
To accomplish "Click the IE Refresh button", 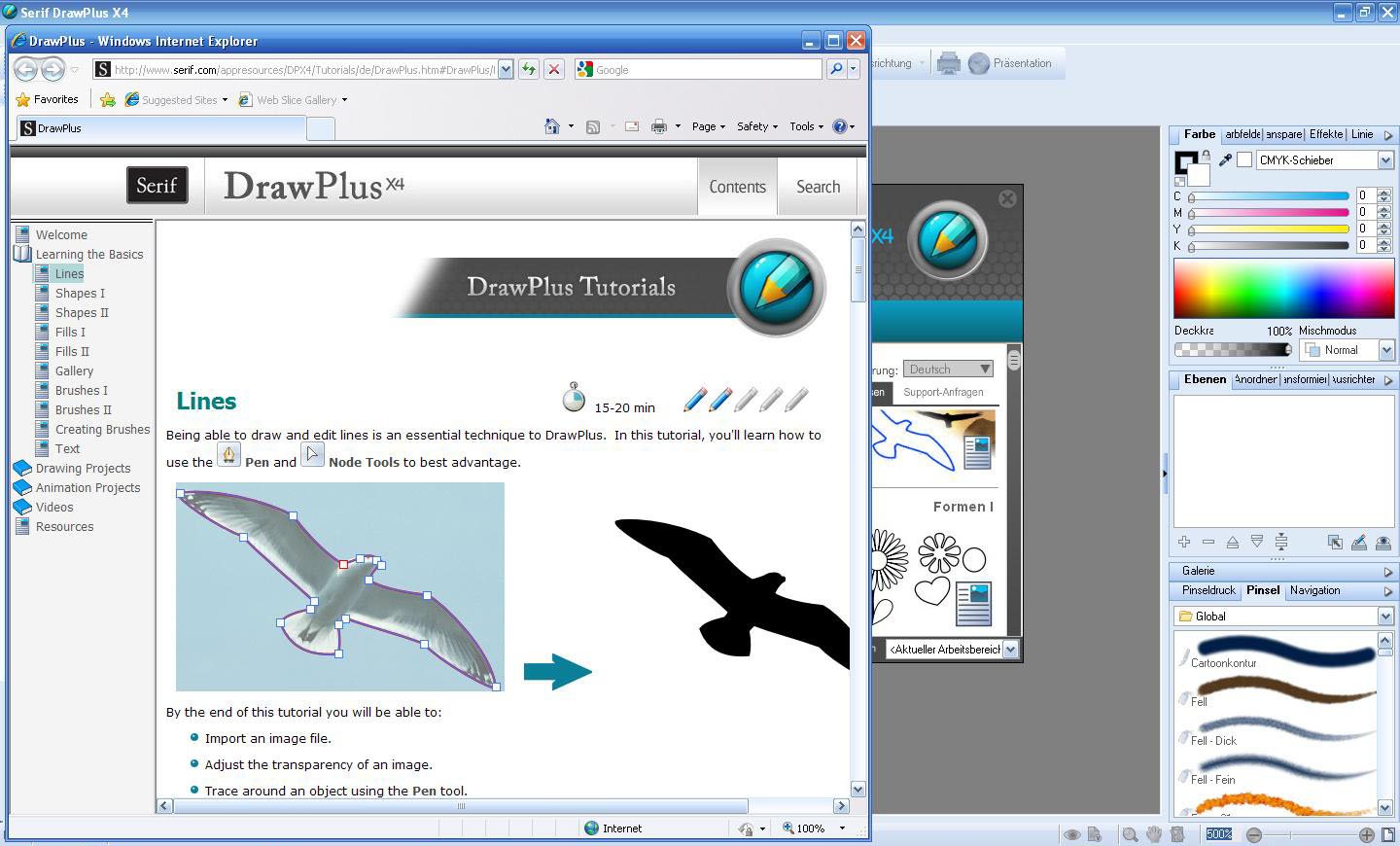I will tap(528, 69).
